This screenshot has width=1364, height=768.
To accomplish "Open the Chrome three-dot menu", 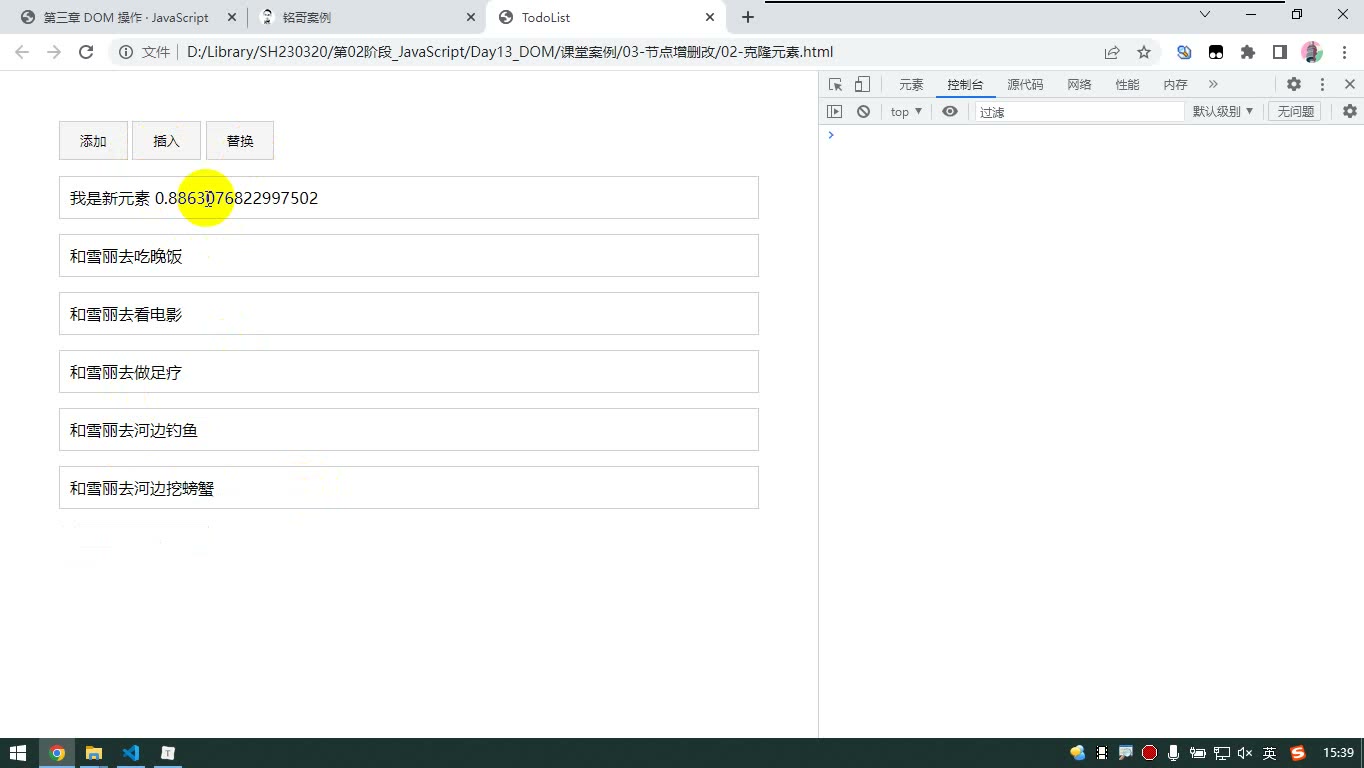I will tap(1343, 52).
